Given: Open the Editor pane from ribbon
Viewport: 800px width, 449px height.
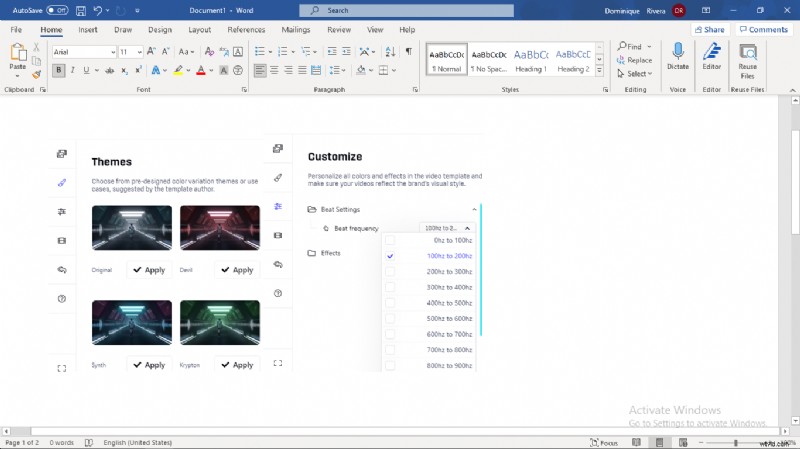Looking at the screenshot, I should (x=711, y=52).
